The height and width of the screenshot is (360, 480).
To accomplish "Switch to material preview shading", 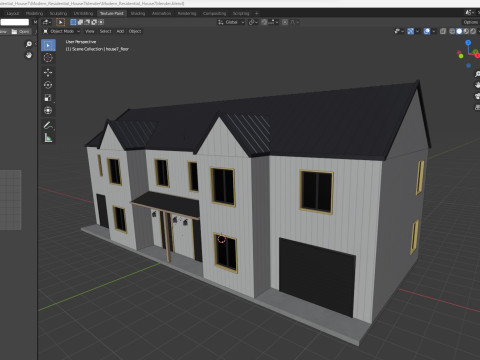I will click(466, 31).
